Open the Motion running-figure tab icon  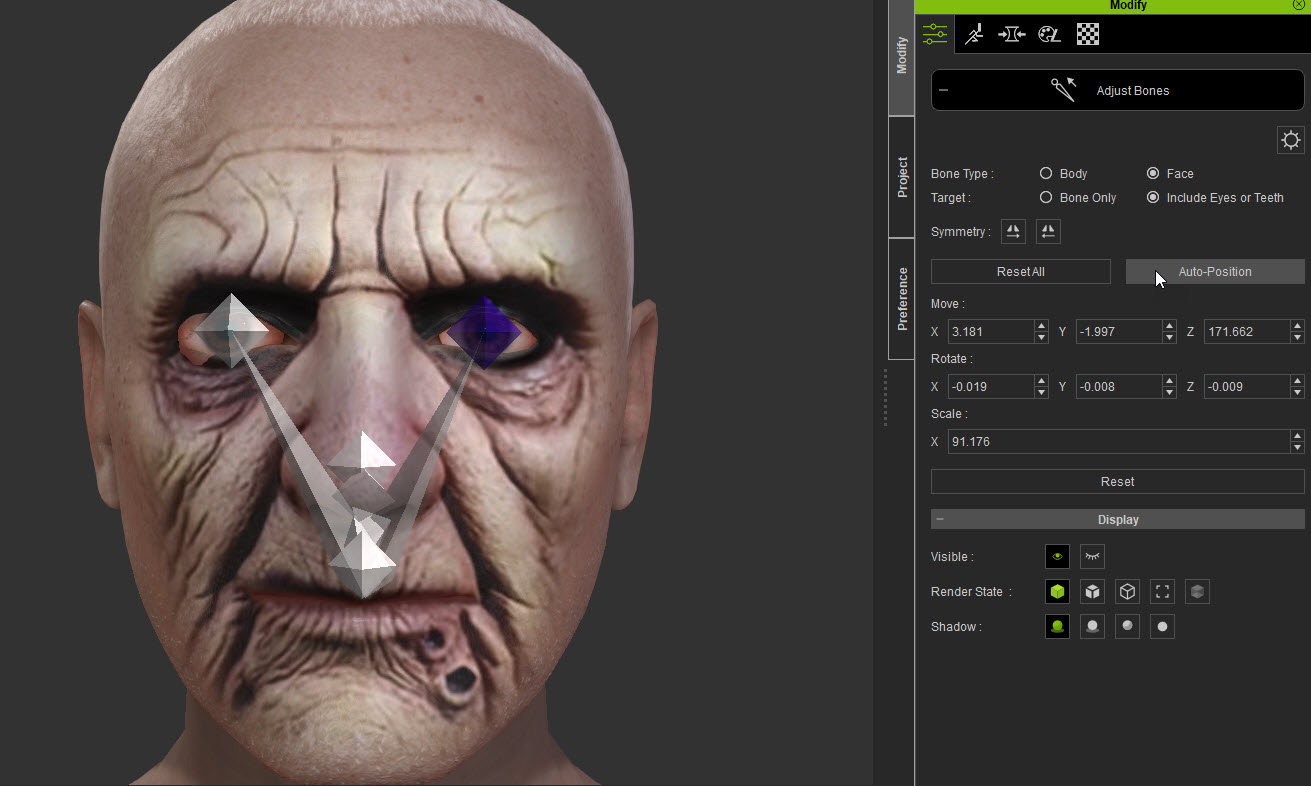(x=974, y=34)
